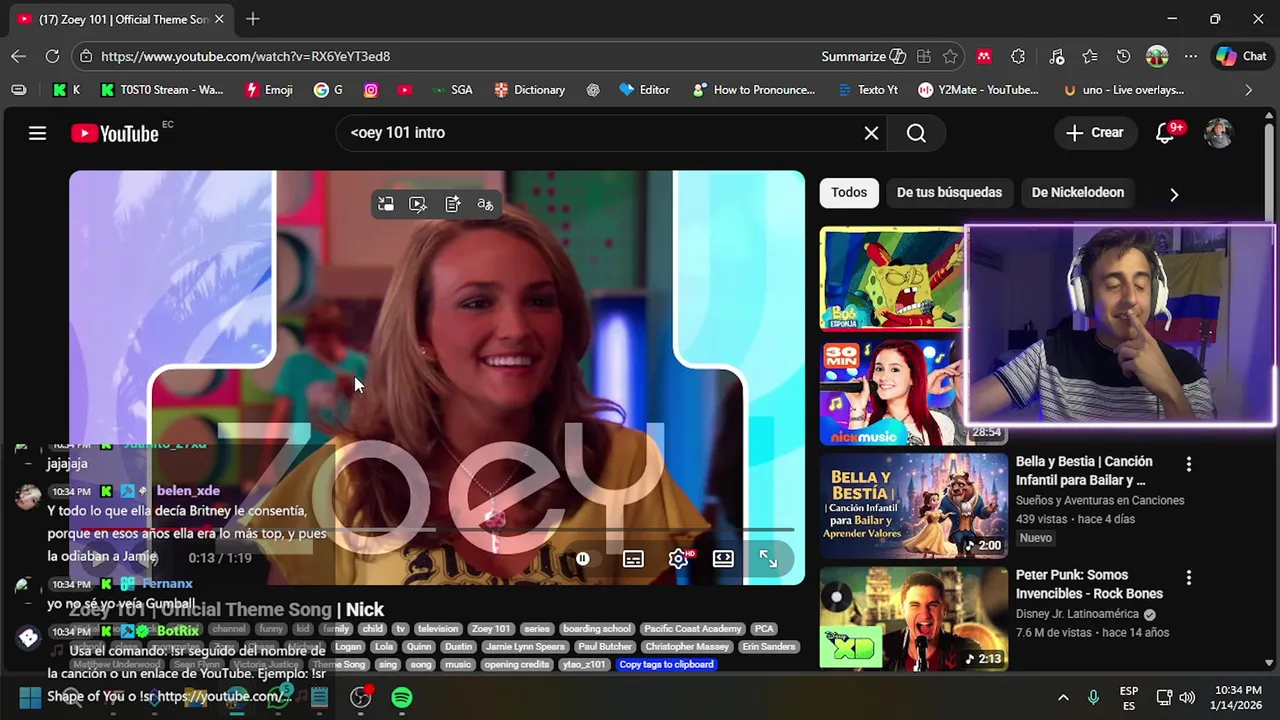Screen dimensions: 1280x720
Task: Open options for Peter Punk video
Action: [1188, 577]
